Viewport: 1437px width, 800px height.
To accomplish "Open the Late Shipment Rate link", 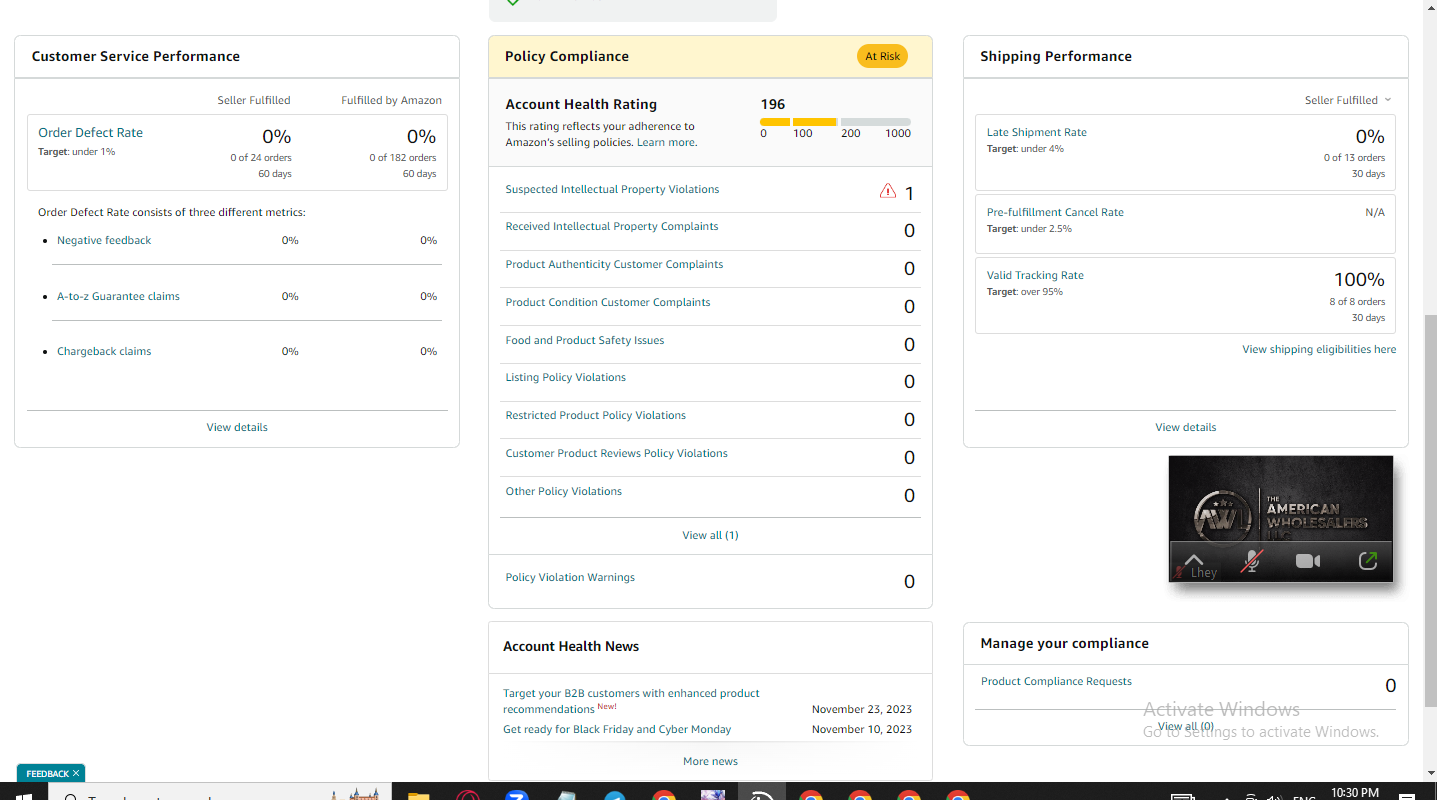I will 1036,132.
